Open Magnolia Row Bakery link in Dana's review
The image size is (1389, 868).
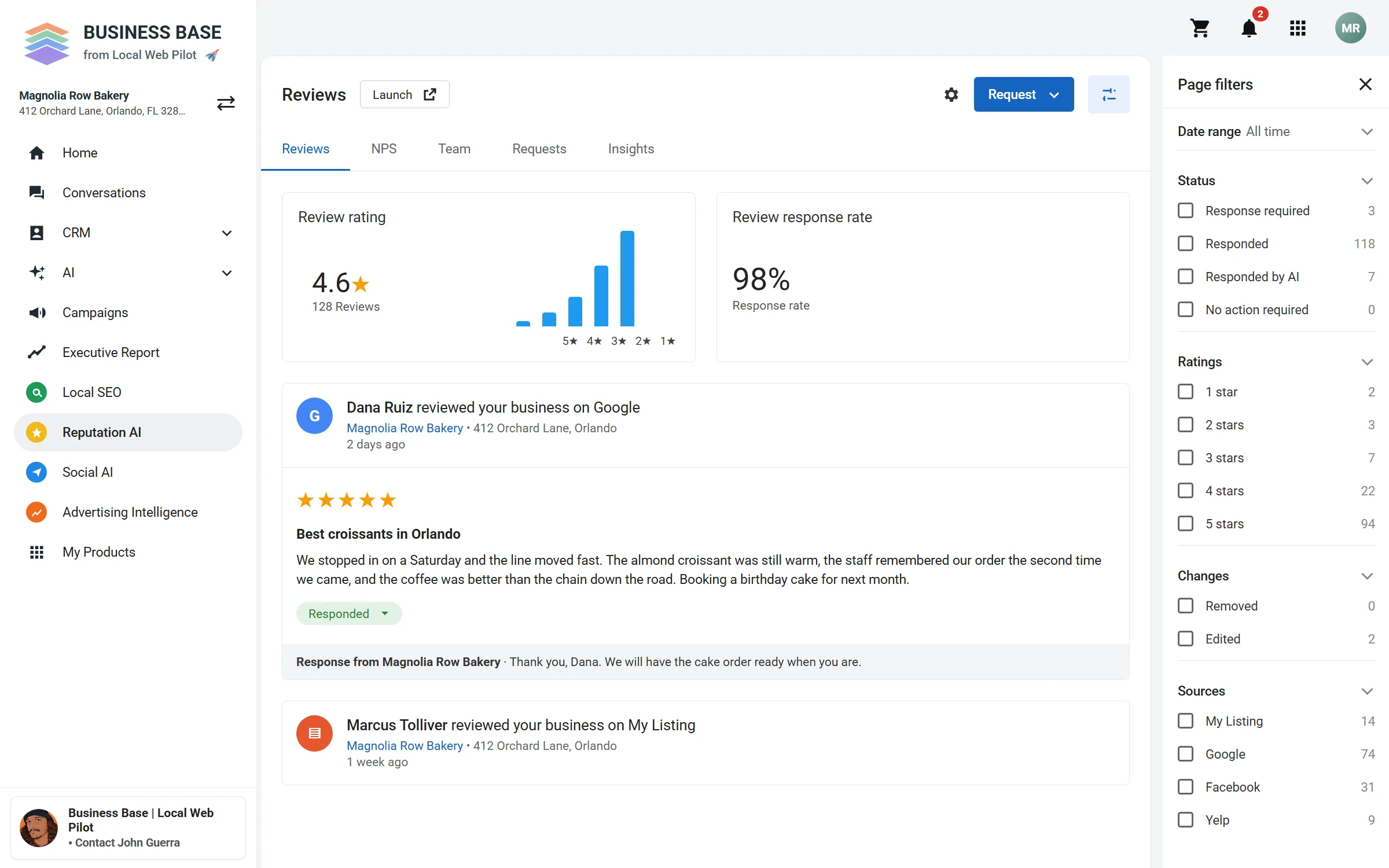coord(405,428)
